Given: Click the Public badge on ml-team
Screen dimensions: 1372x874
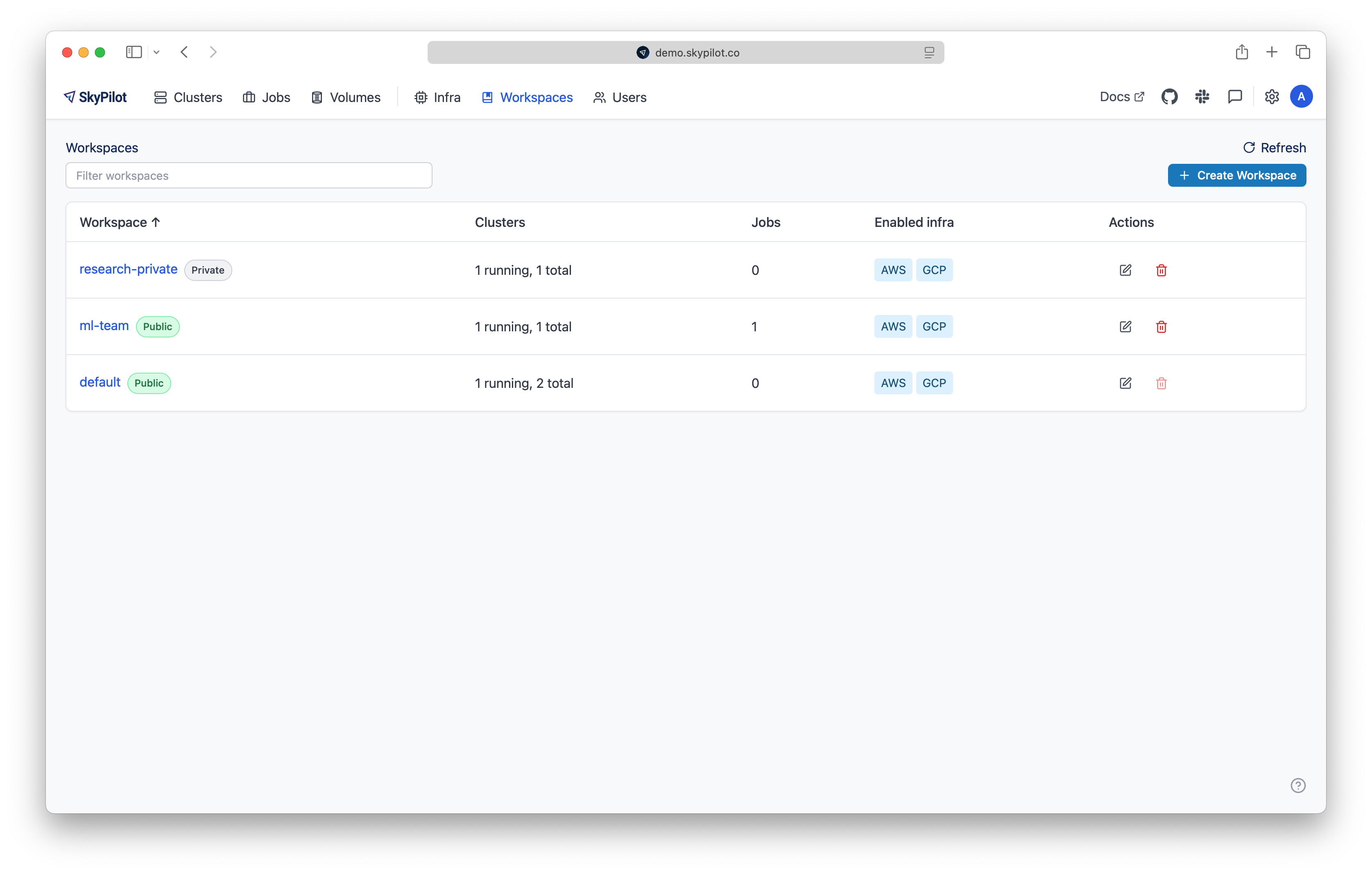Looking at the screenshot, I should (x=157, y=326).
